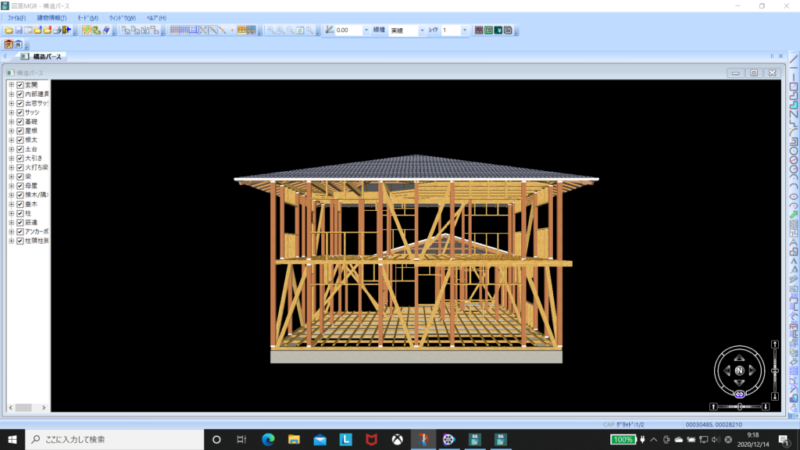Click the open folder icon in toolbar
Screen dimensions: 800x450
click(9, 31)
